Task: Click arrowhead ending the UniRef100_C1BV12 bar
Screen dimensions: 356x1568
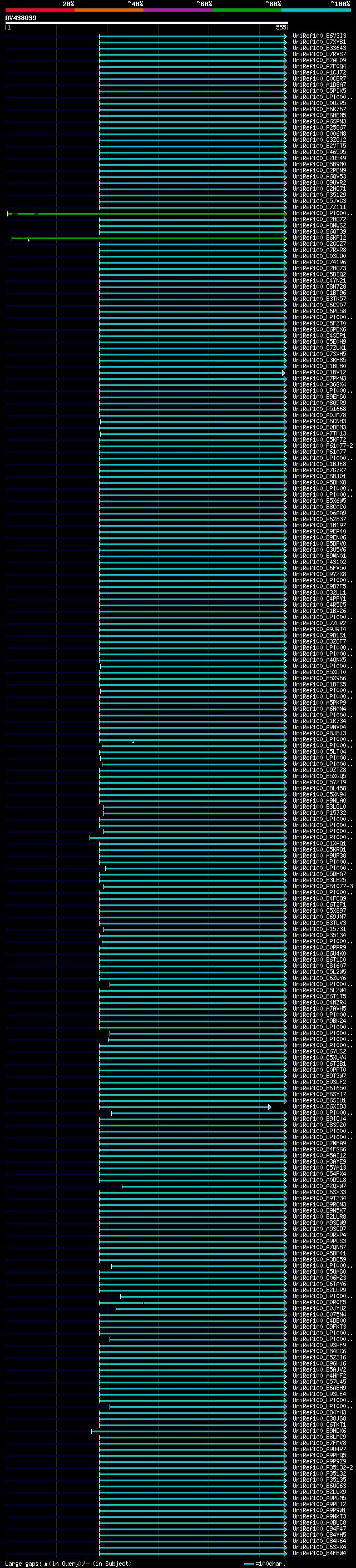Action: [x=284, y=373]
